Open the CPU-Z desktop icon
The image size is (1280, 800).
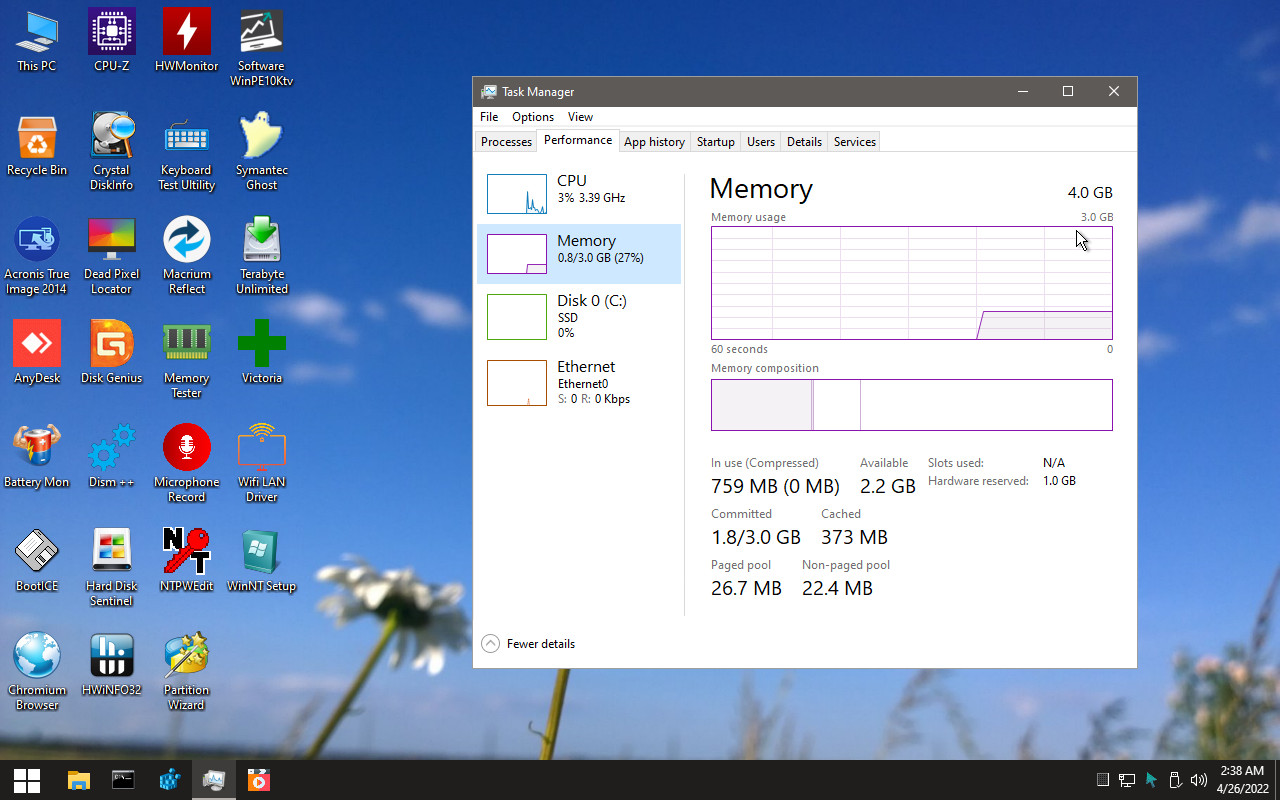tap(112, 34)
